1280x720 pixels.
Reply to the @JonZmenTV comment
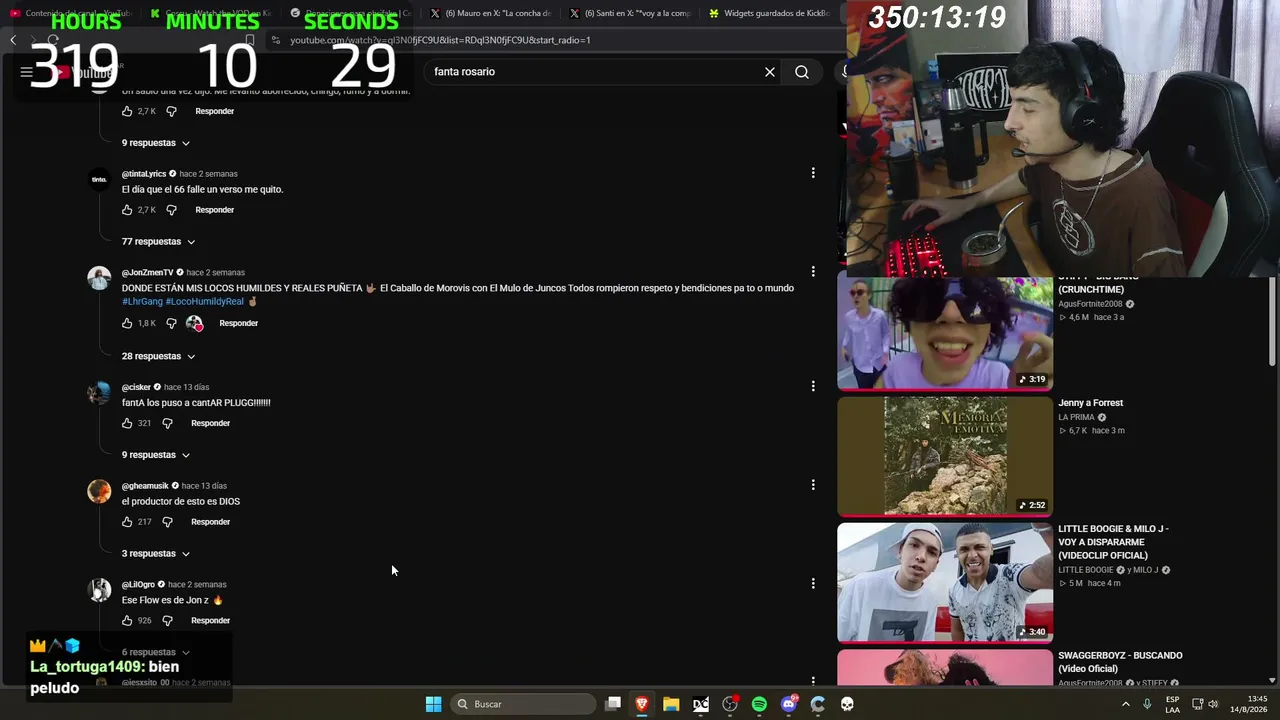(238, 323)
